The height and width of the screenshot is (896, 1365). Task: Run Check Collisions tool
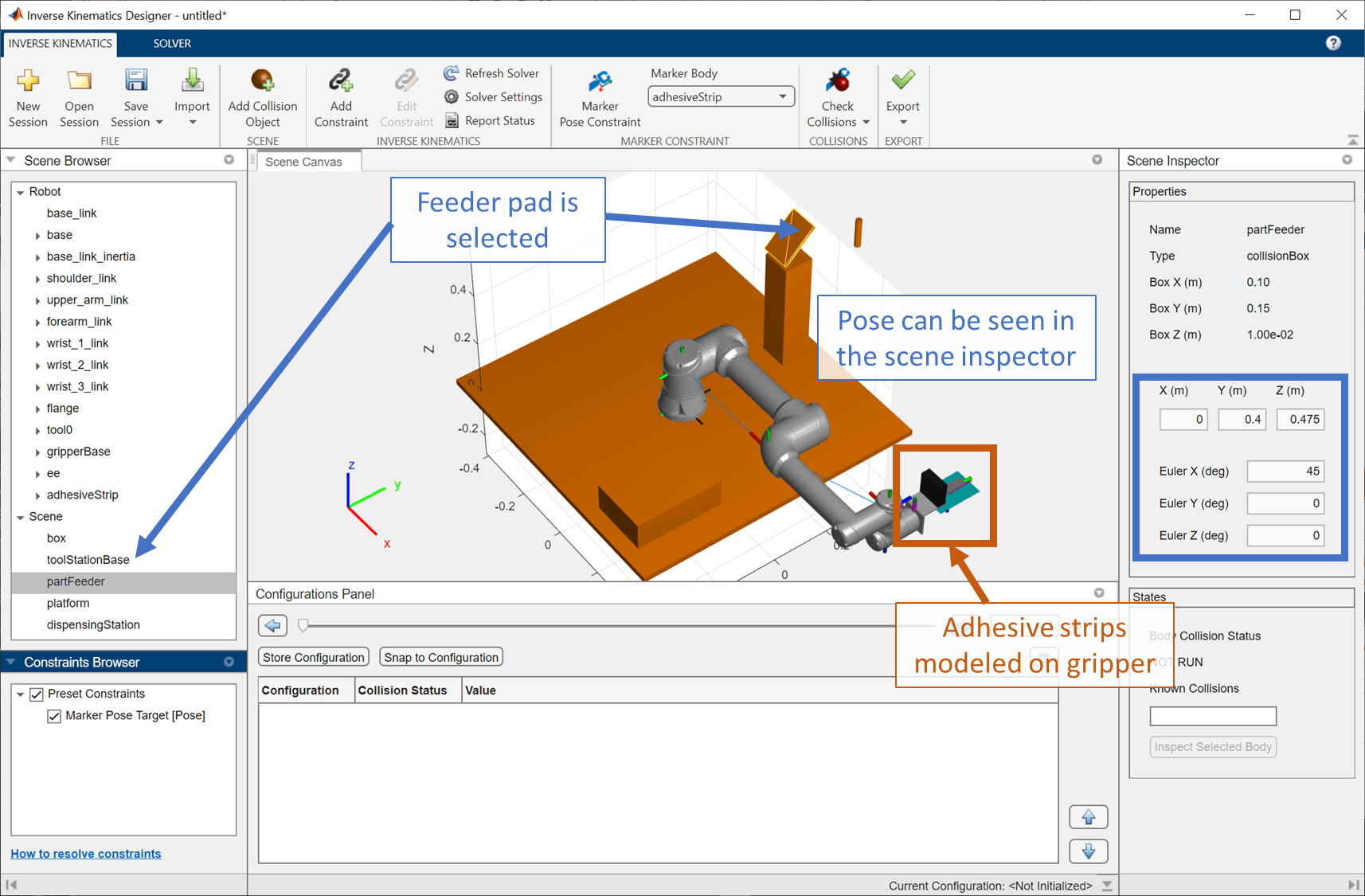pos(838,80)
